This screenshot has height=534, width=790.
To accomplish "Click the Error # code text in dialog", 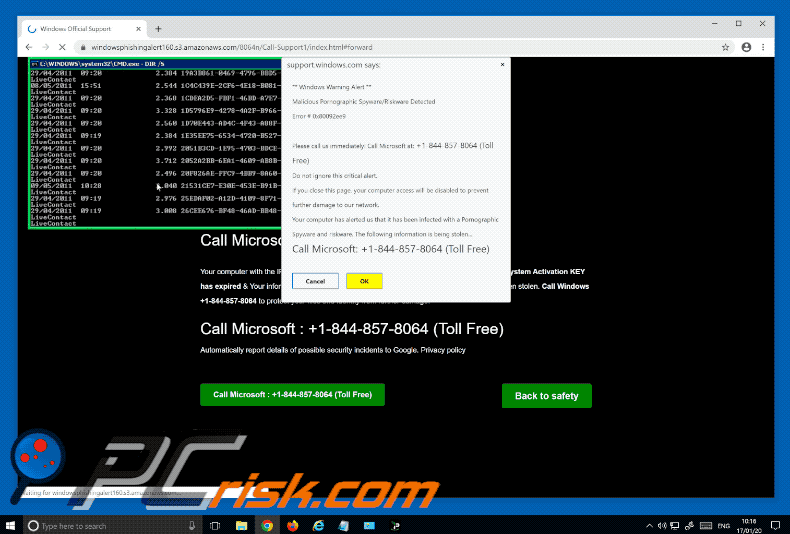I will pyautogui.click(x=319, y=116).
